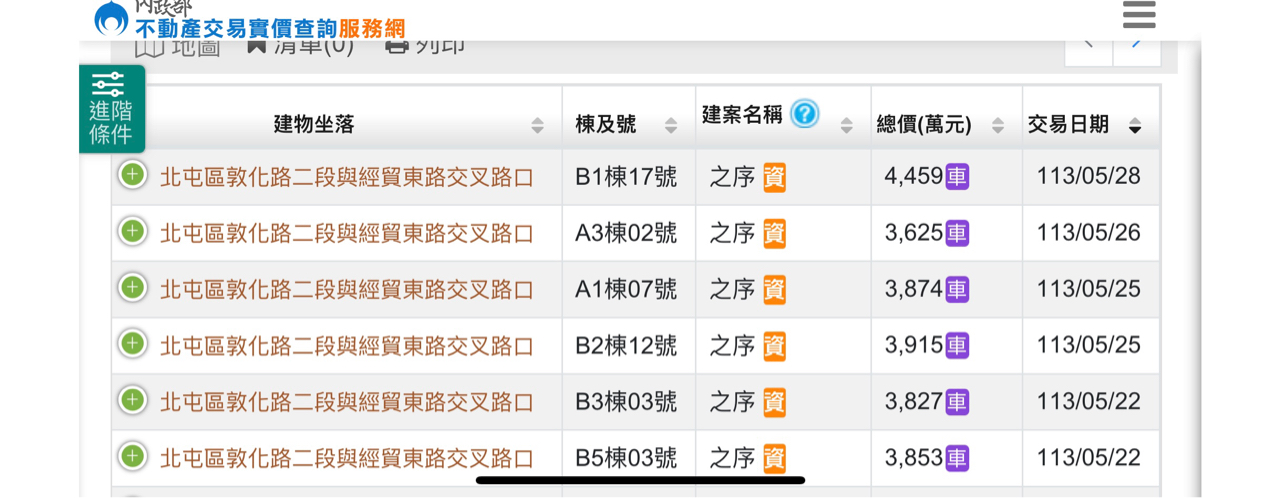Click 車 badge next to 3,874
Screen dimensions: 1280x498
click(957, 289)
